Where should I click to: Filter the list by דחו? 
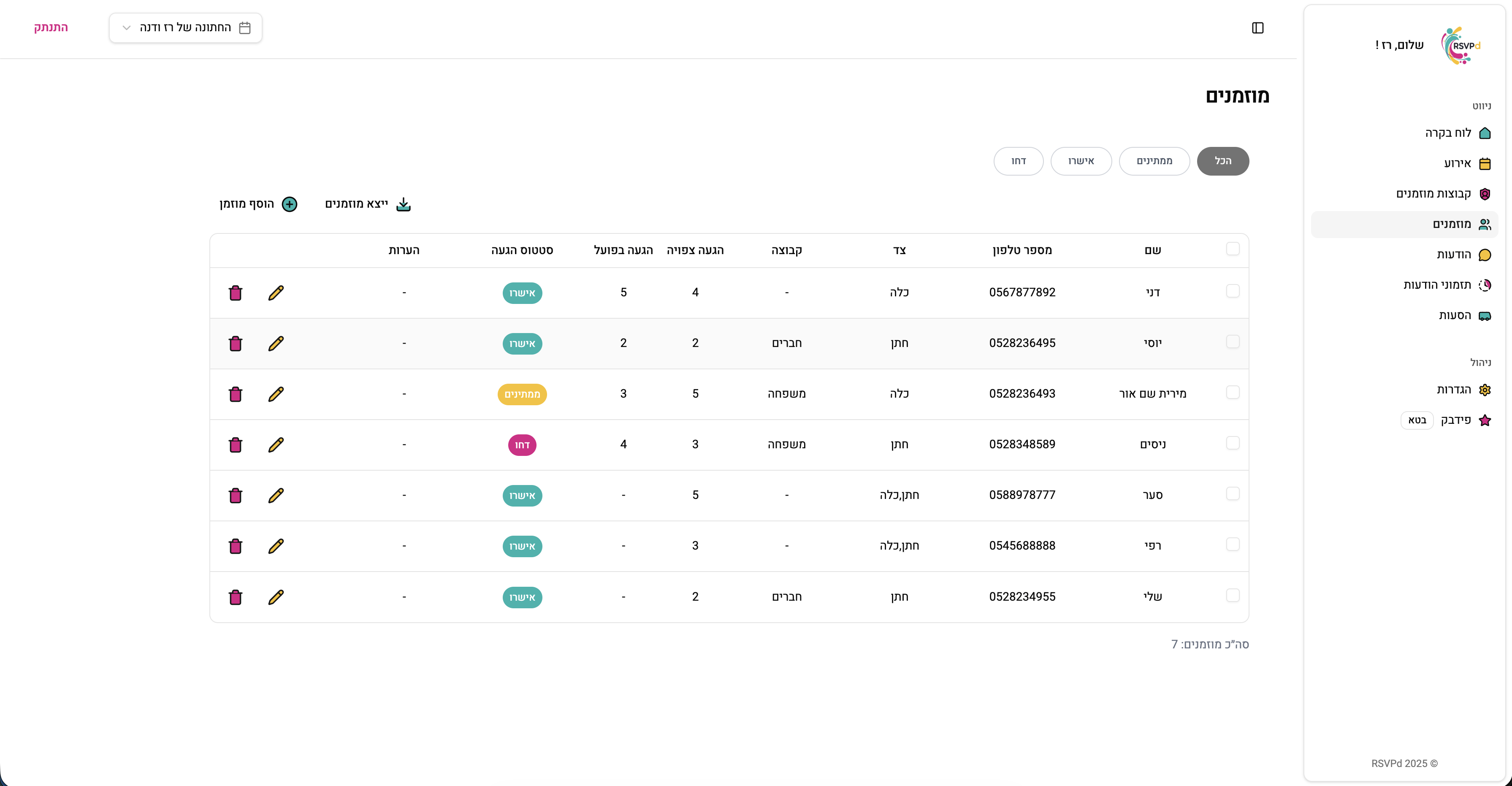tap(1019, 161)
